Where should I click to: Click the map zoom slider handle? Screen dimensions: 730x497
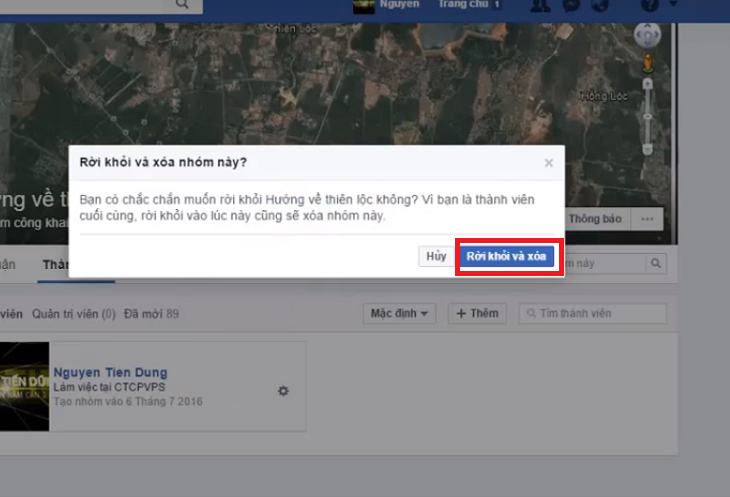[648, 117]
